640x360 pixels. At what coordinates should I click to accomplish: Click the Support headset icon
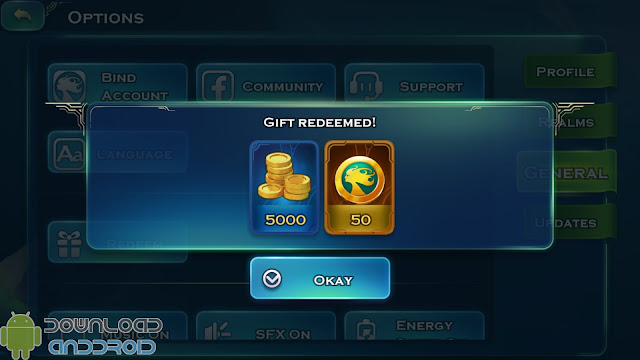point(366,86)
